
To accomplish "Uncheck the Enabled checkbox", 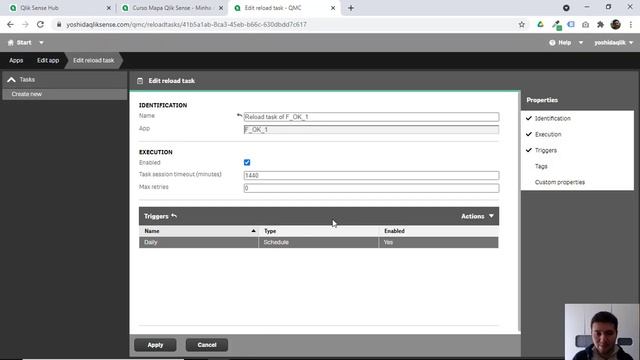I will [x=247, y=162].
